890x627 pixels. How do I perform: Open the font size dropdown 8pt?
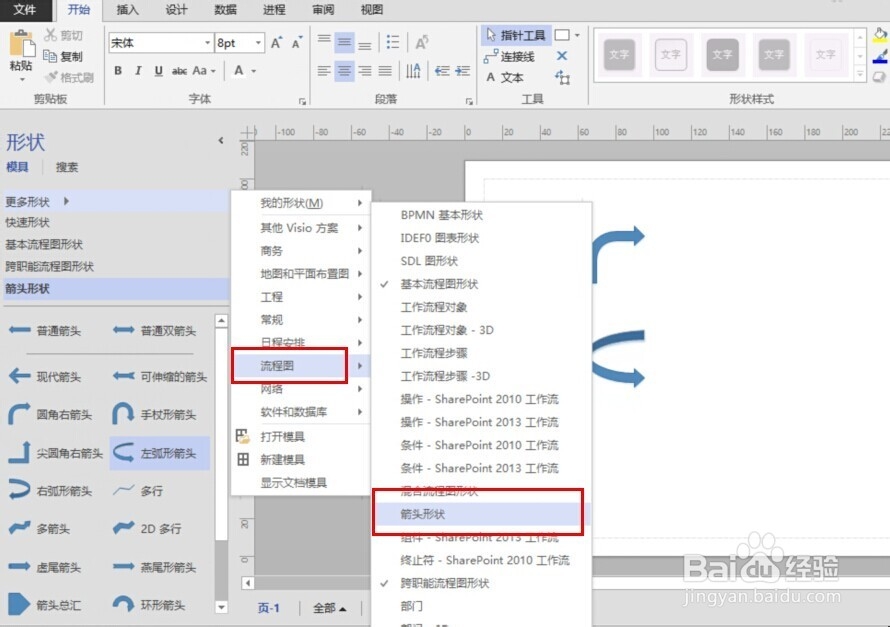(258, 43)
